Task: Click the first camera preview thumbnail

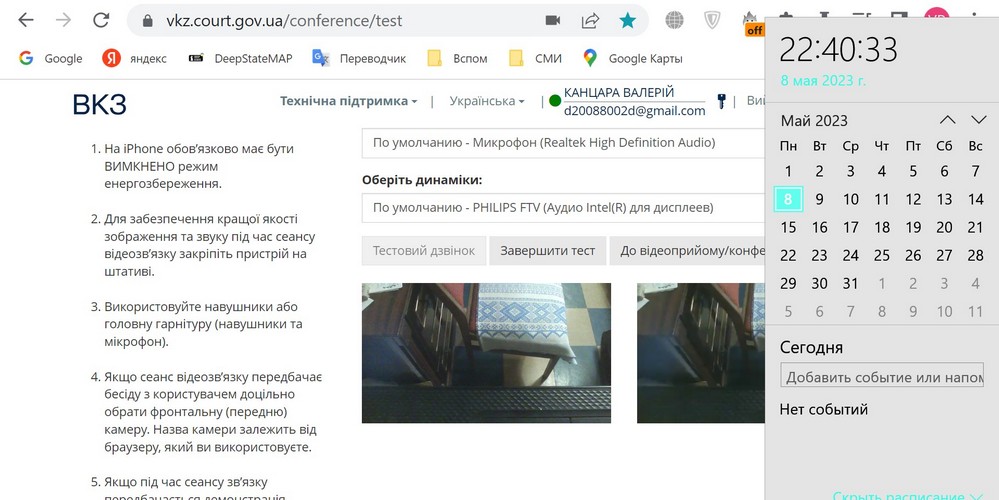Action: coord(486,353)
